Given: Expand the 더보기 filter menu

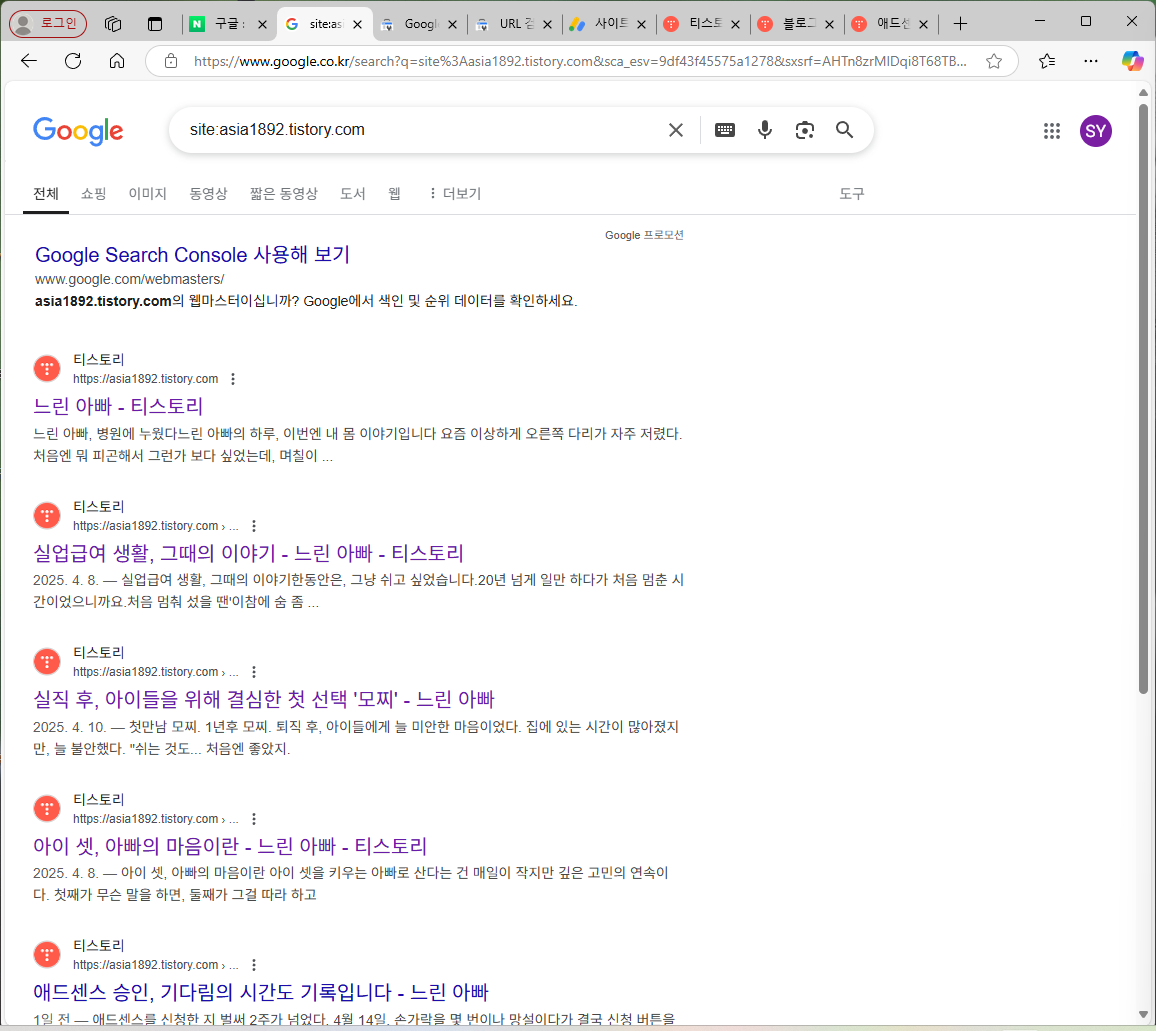Looking at the screenshot, I should pos(455,194).
